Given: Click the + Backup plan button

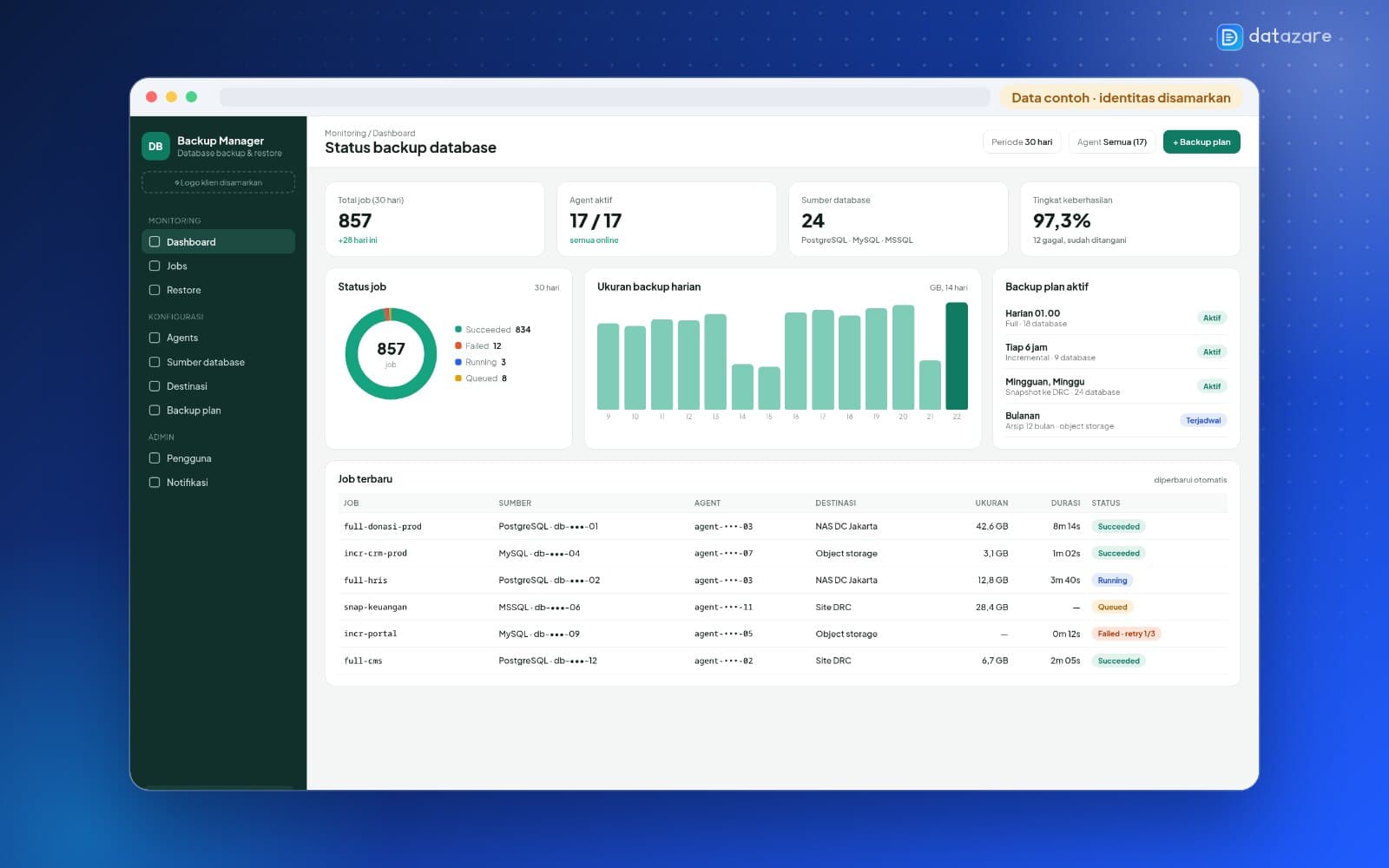Looking at the screenshot, I should tap(1201, 142).
